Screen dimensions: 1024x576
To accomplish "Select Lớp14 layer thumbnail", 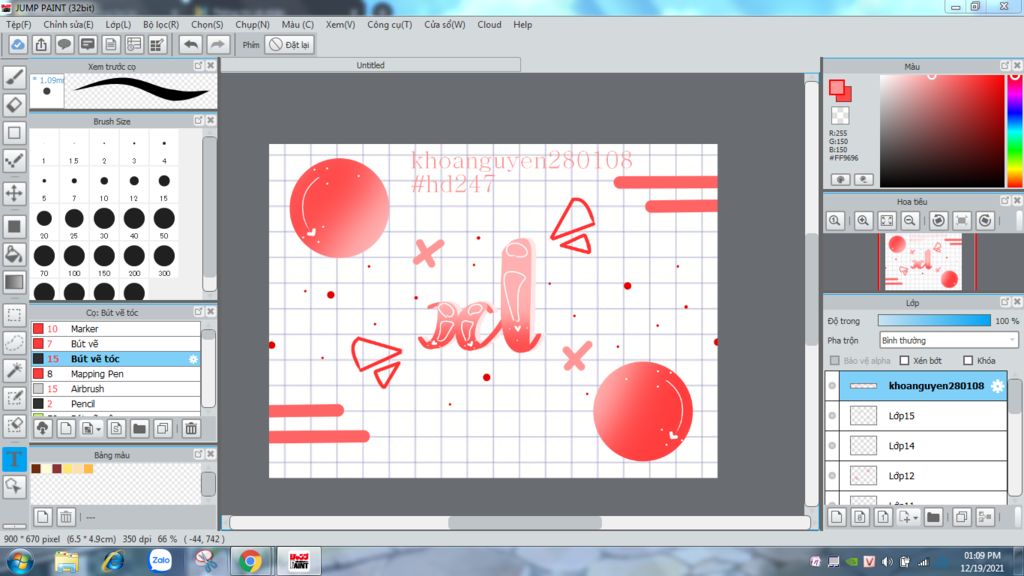I will (x=863, y=446).
